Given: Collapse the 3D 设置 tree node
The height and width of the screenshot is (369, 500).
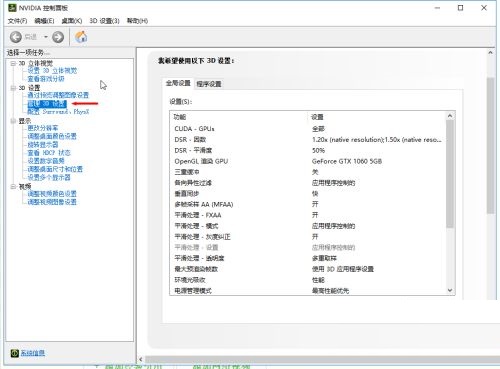Looking at the screenshot, I should pyautogui.click(x=13, y=88).
